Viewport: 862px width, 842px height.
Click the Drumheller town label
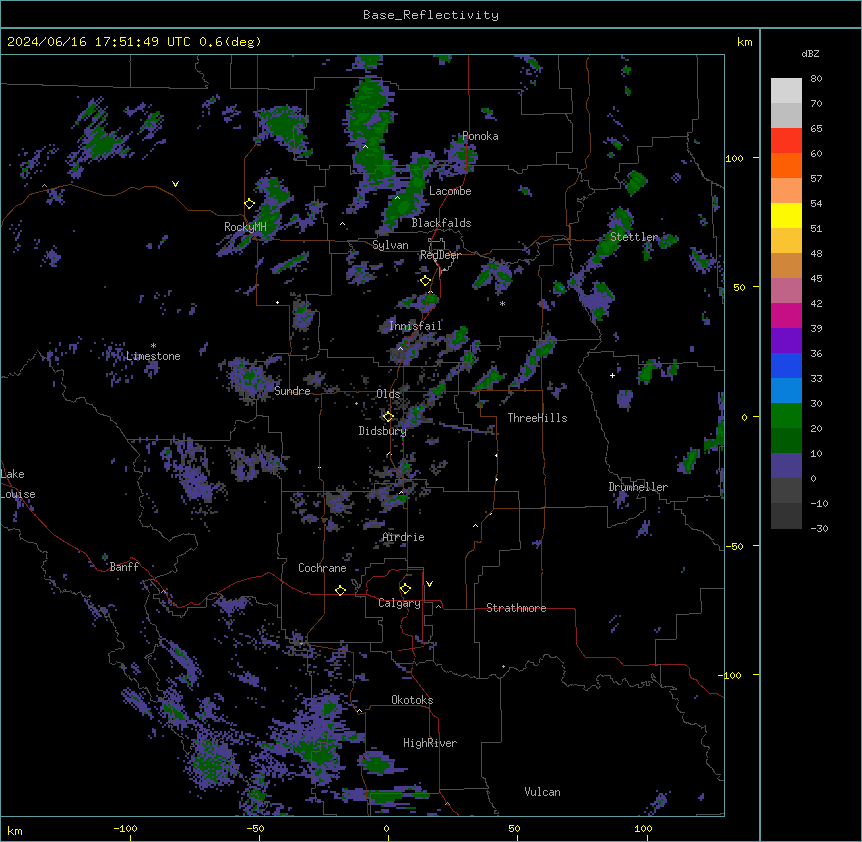[x=638, y=487]
